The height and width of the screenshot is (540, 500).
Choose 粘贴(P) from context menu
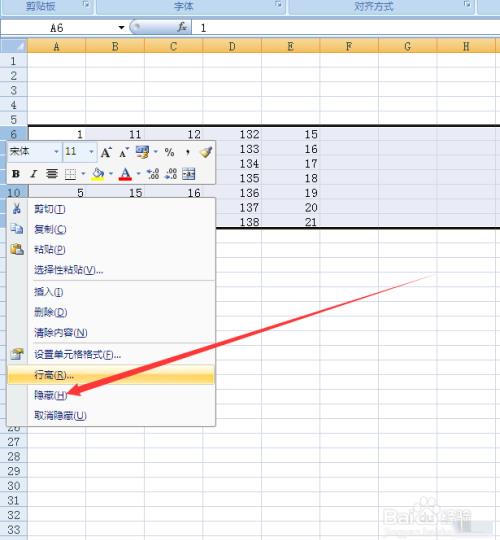(110, 249)
